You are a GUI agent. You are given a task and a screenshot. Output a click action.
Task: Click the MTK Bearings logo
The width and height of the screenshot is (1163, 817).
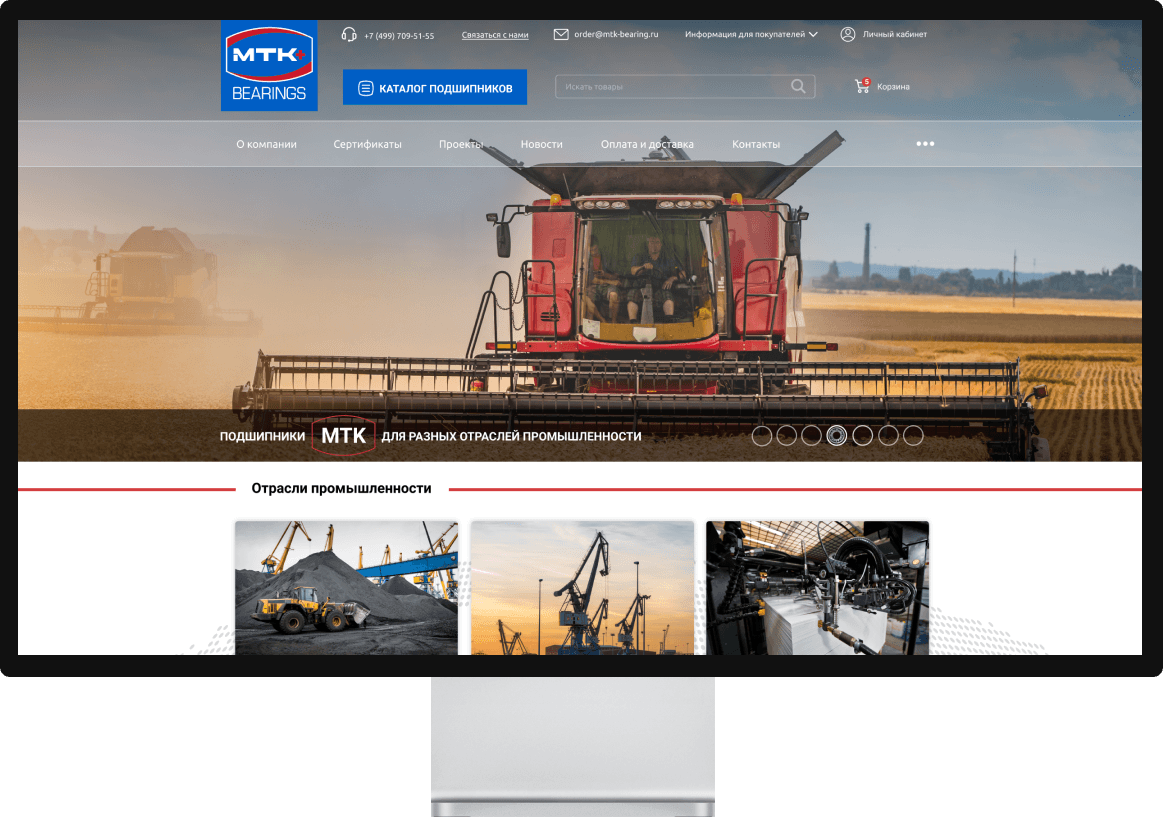click(x=269, y=66)
